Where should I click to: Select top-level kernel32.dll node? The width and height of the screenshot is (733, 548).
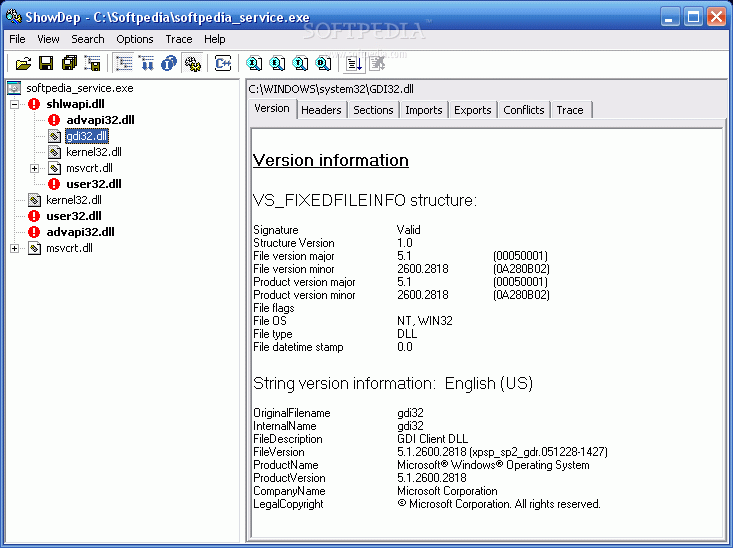(x=74, y=200)
